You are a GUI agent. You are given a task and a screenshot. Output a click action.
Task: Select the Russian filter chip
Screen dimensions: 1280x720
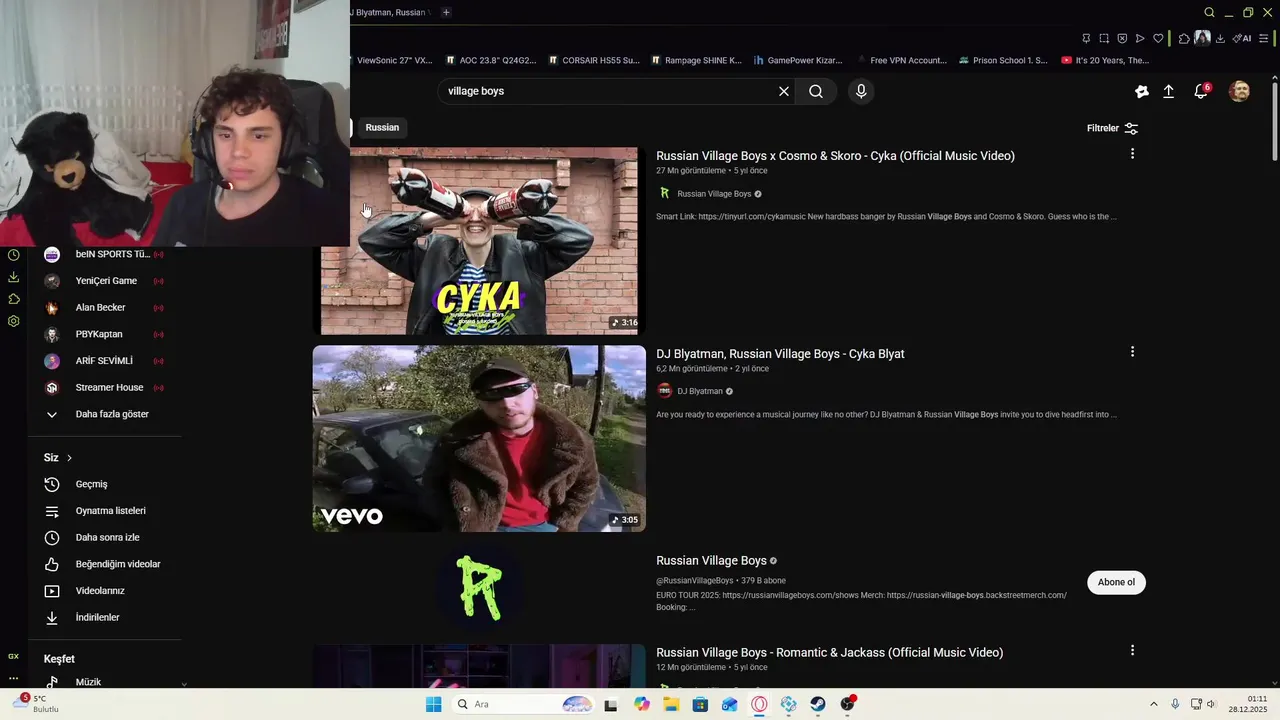[x=382, y=127]
